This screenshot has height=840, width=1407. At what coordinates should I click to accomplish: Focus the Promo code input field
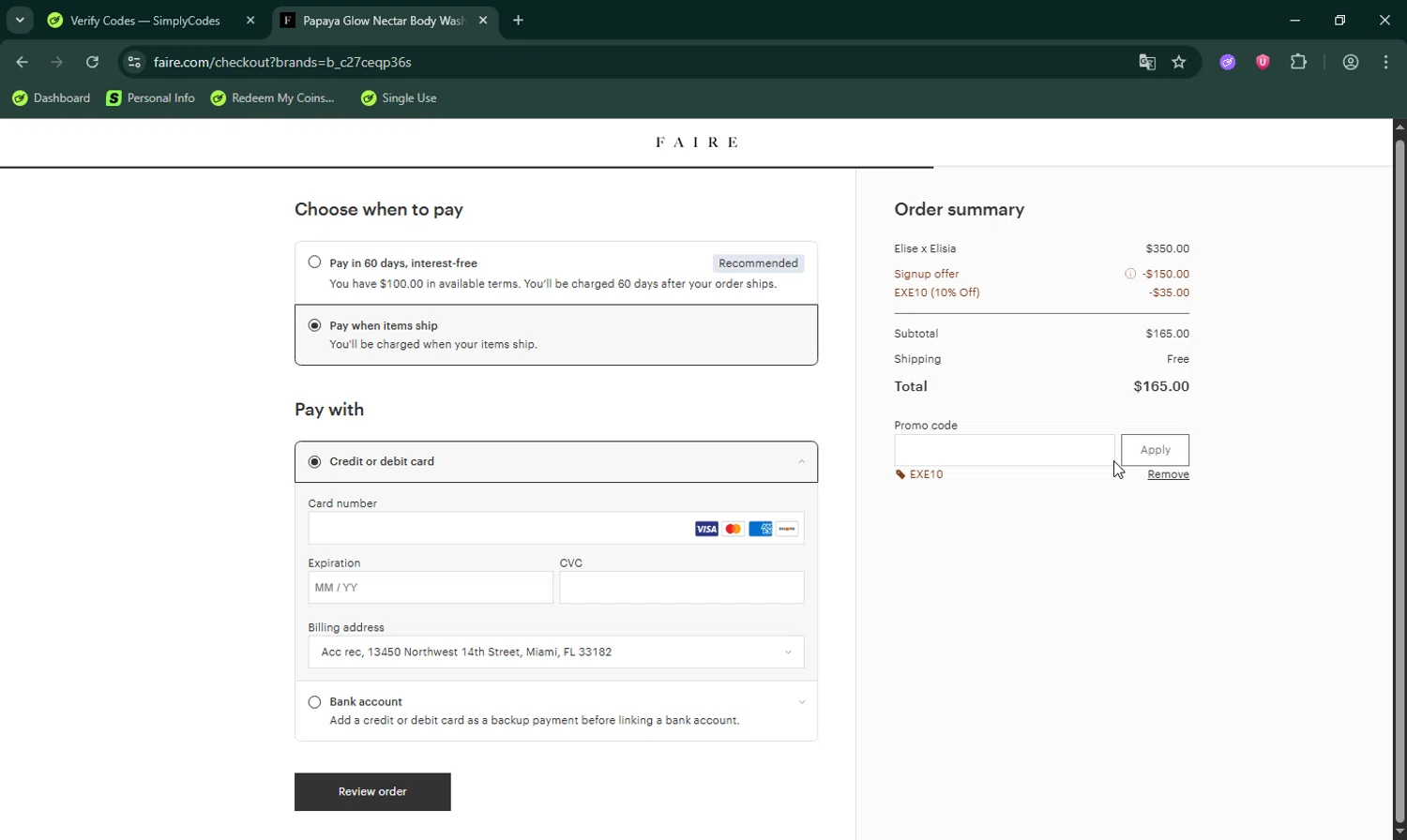pos(1004,450)
